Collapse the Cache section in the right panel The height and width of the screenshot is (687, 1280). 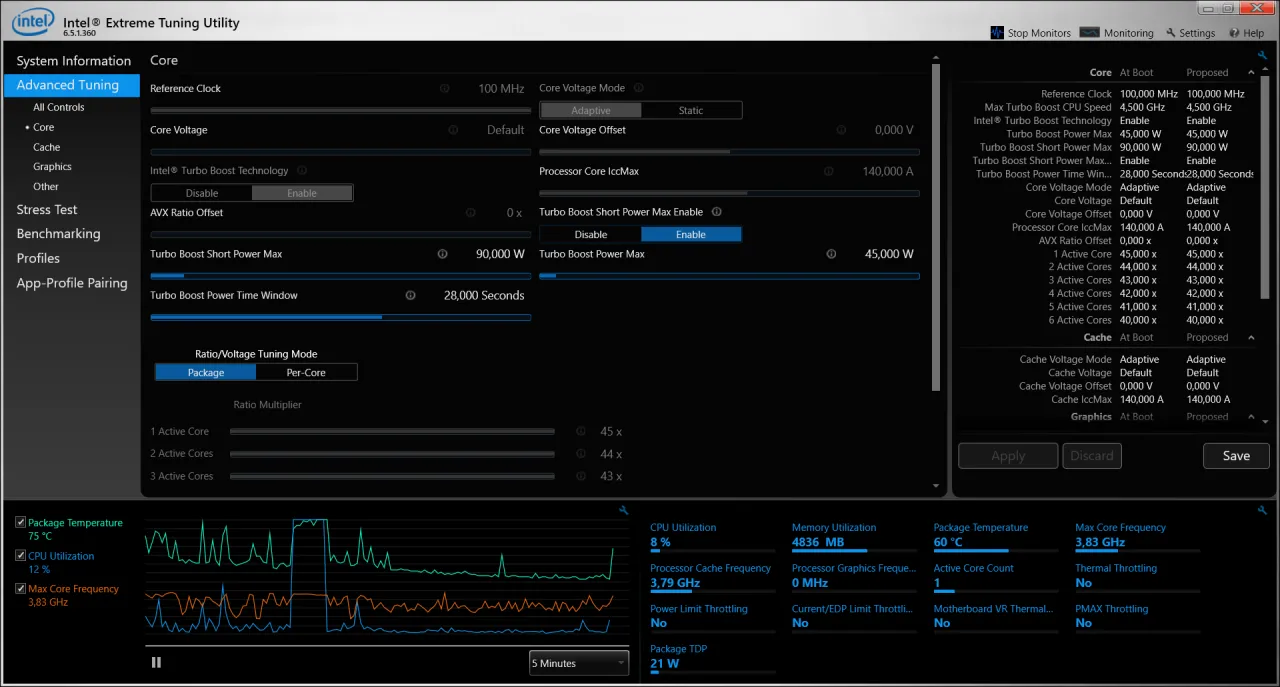[x=1251, y=337]
